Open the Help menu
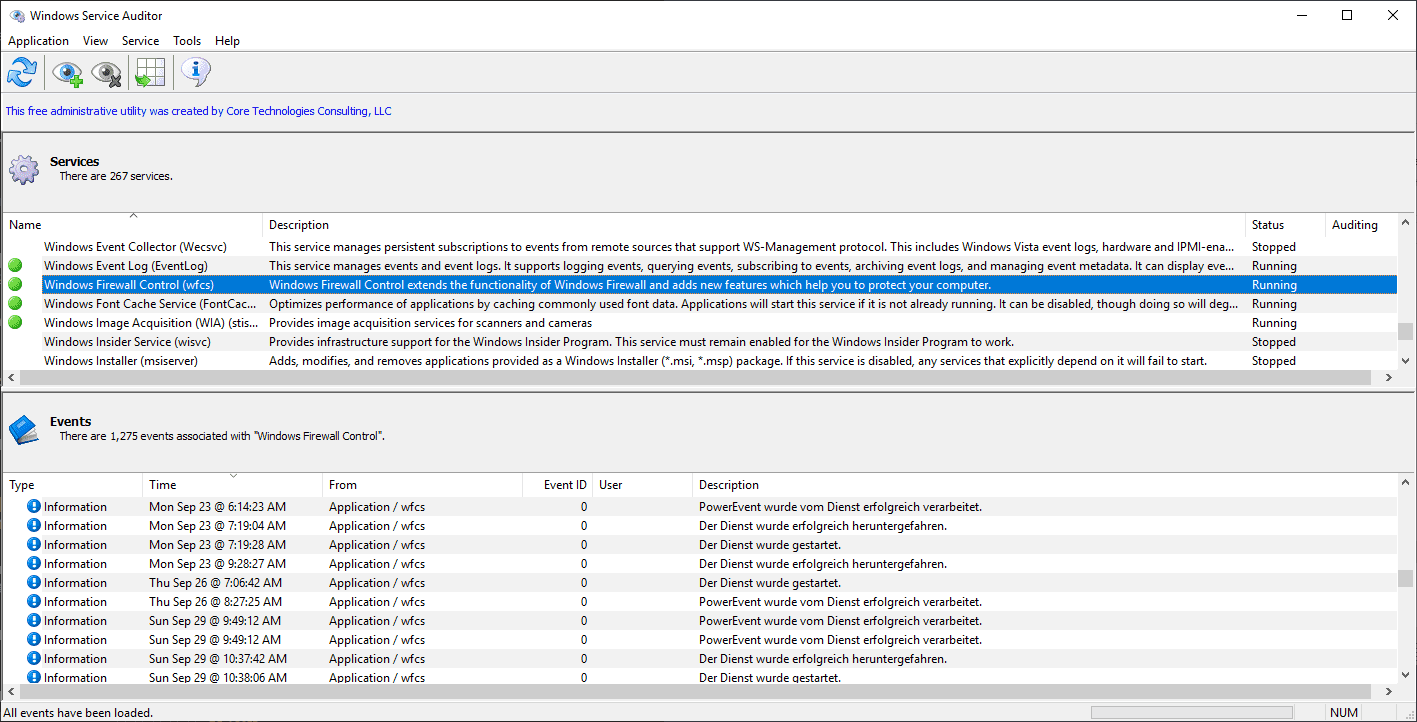Viewport: 1417px width, 722px height. point(227,41)
